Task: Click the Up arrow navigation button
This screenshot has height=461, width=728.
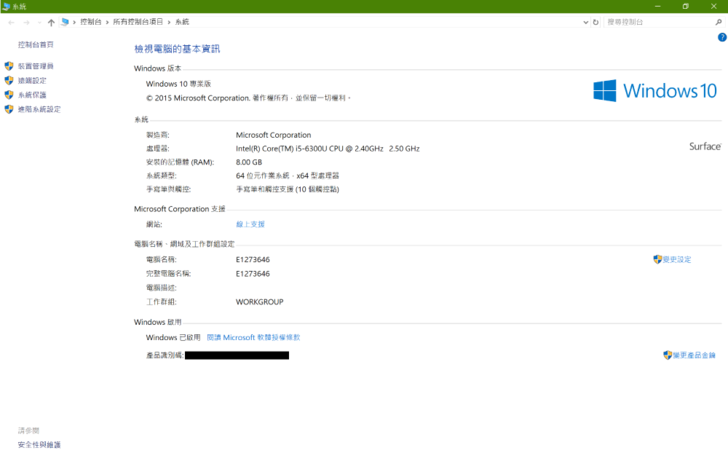Action: click(51, 22)
